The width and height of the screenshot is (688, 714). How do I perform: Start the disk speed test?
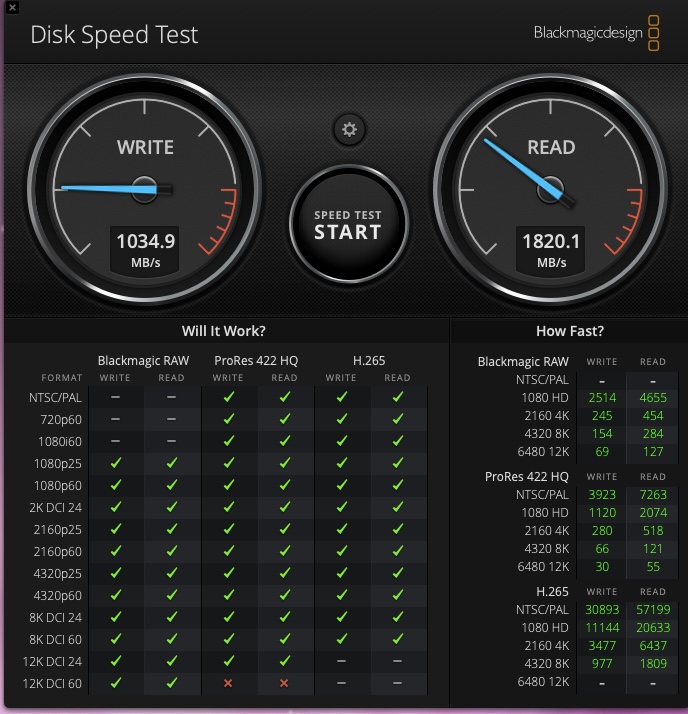[x=349, y=224]
